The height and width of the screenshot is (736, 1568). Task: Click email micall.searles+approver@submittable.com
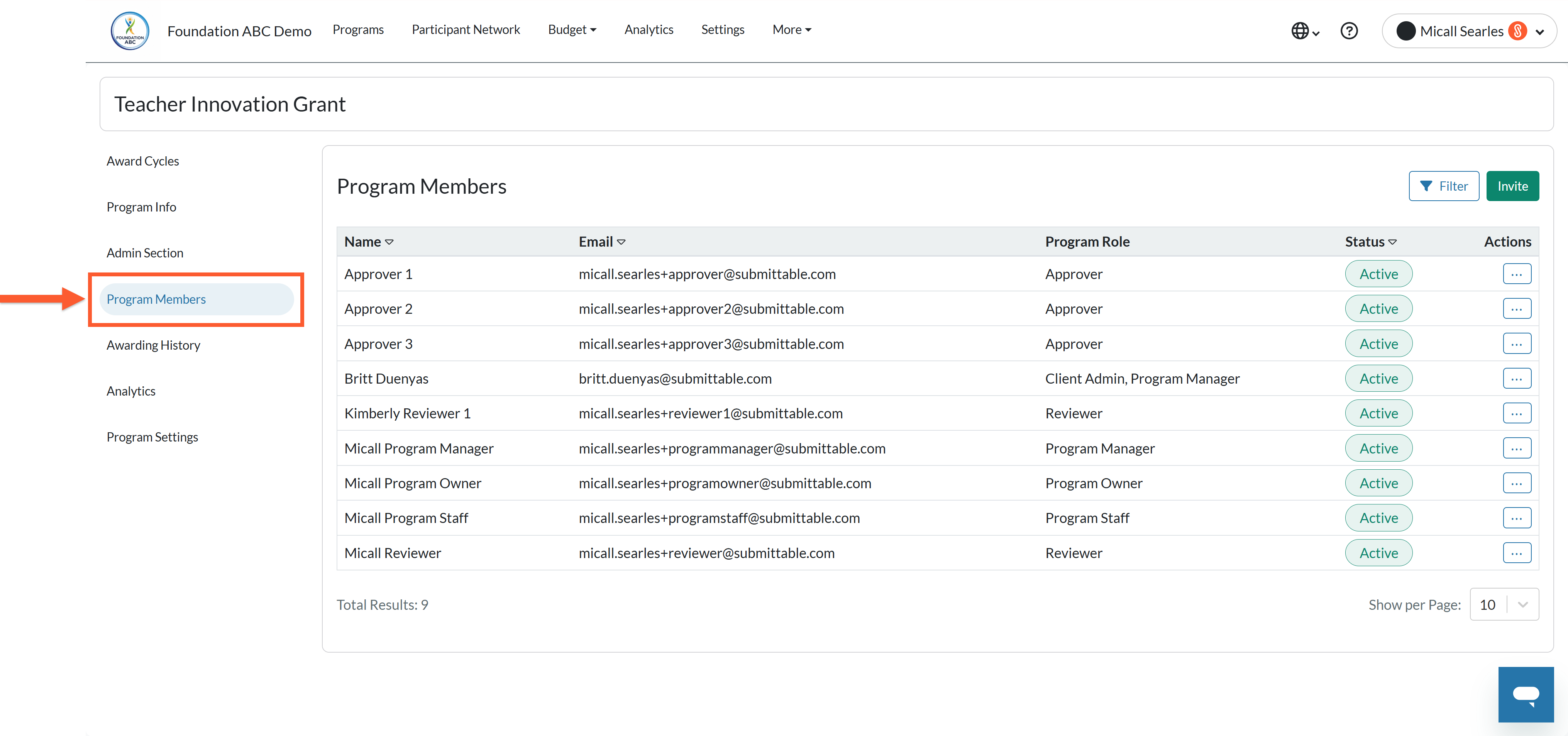click(707, 274)
